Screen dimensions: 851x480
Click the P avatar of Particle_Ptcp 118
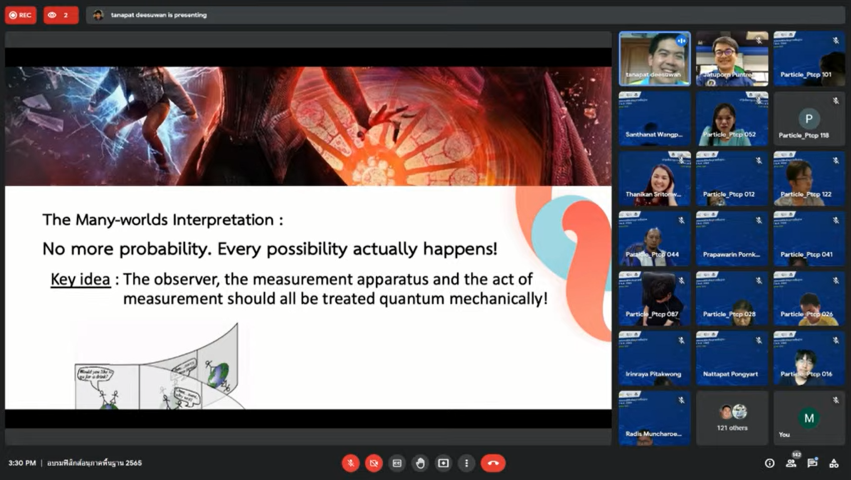[x=809, y=118]
